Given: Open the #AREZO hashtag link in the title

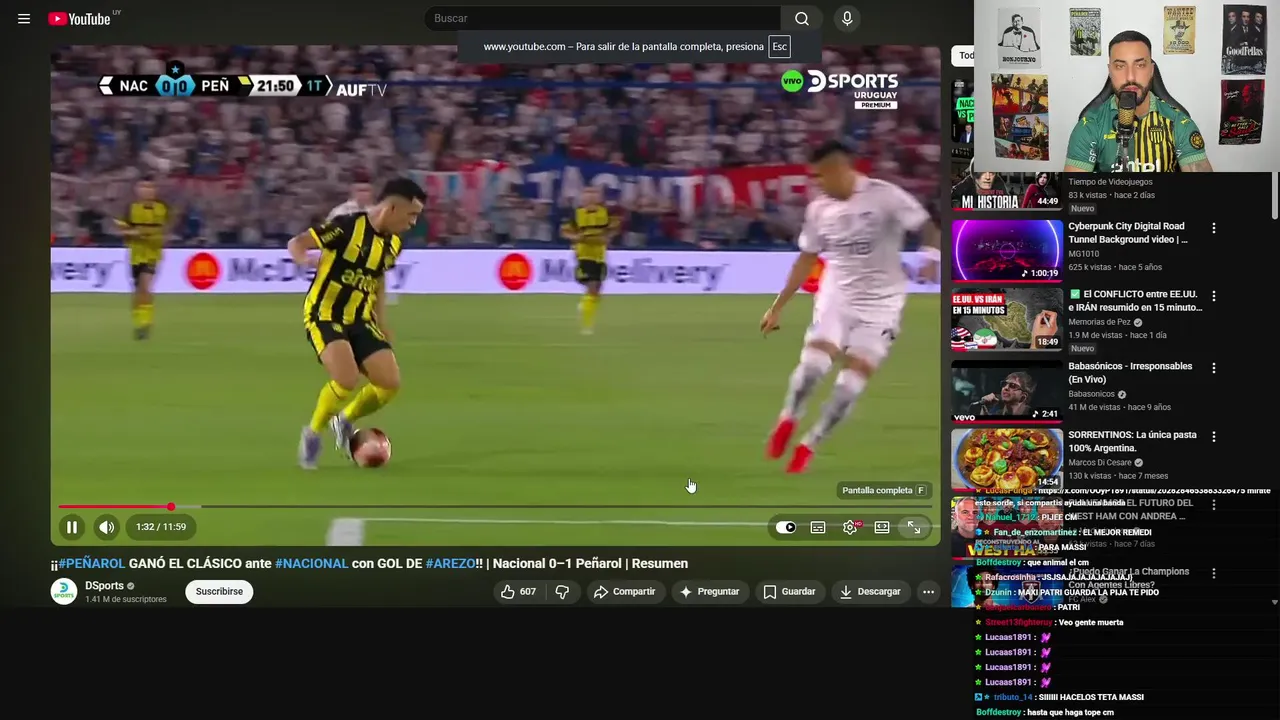Looking at the screenshot, I should coord(451,563).
